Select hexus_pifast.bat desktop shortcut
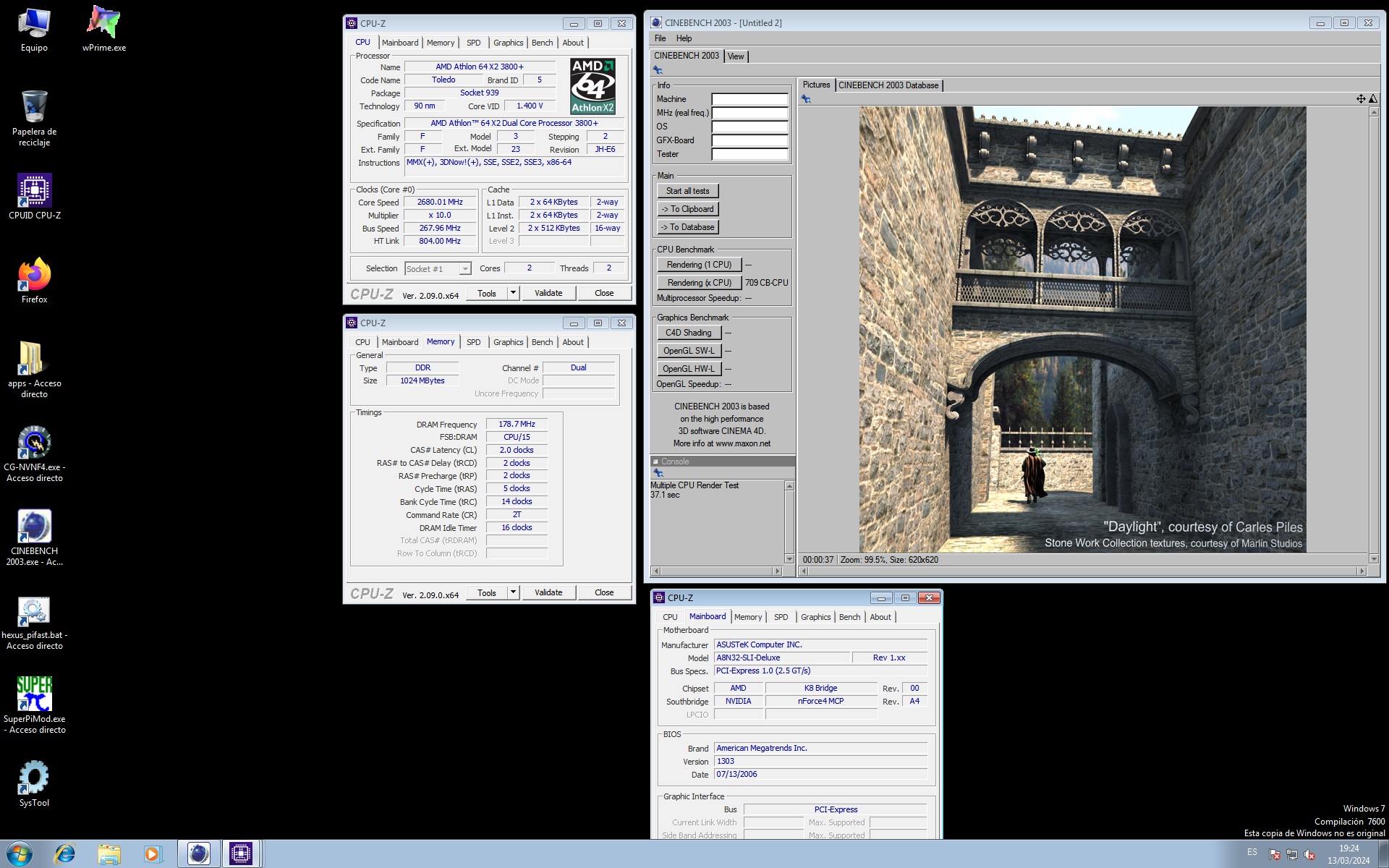 (x=34, y=621)
